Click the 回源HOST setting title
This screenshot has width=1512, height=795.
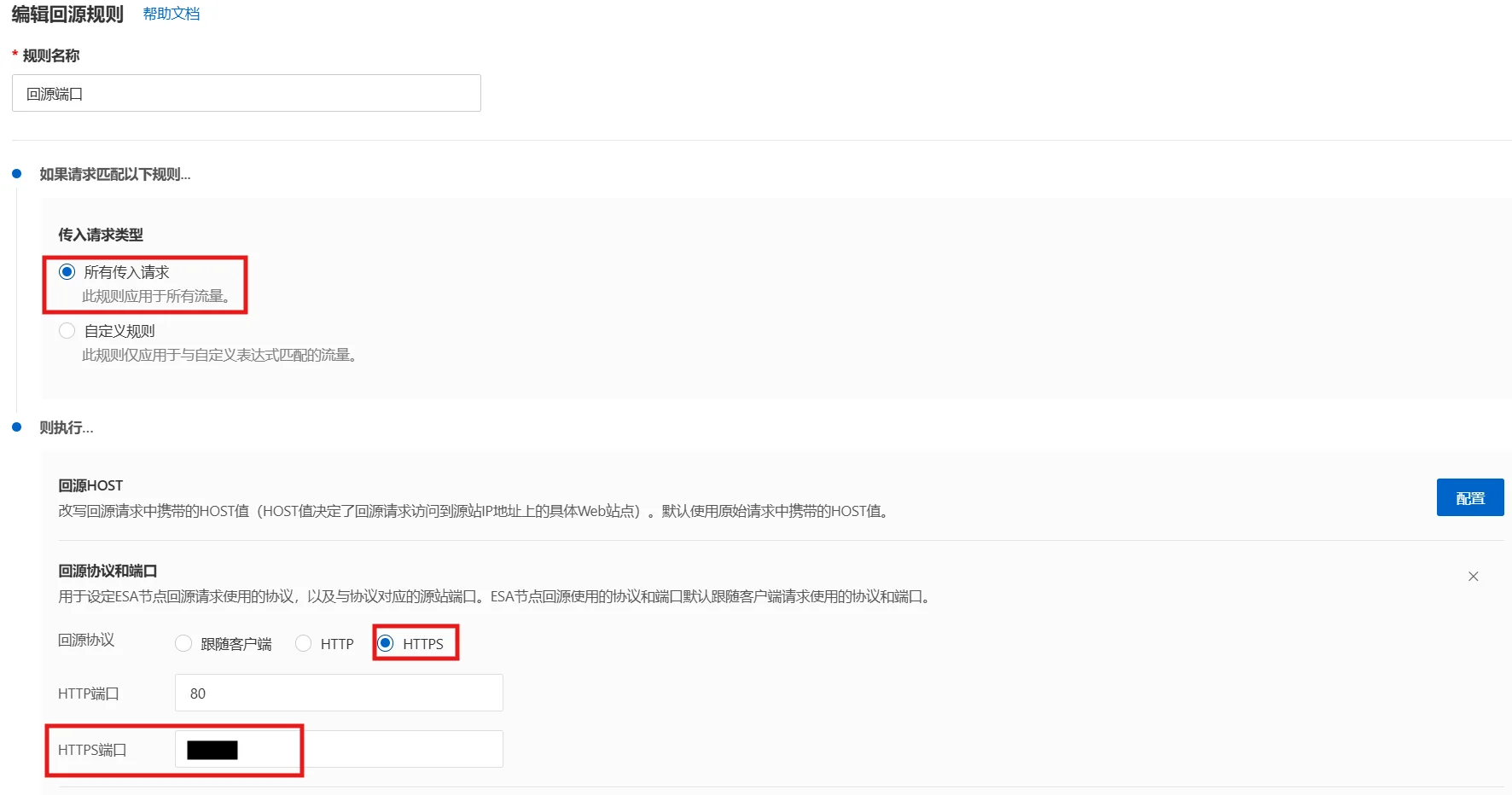[x=90, y=485]
